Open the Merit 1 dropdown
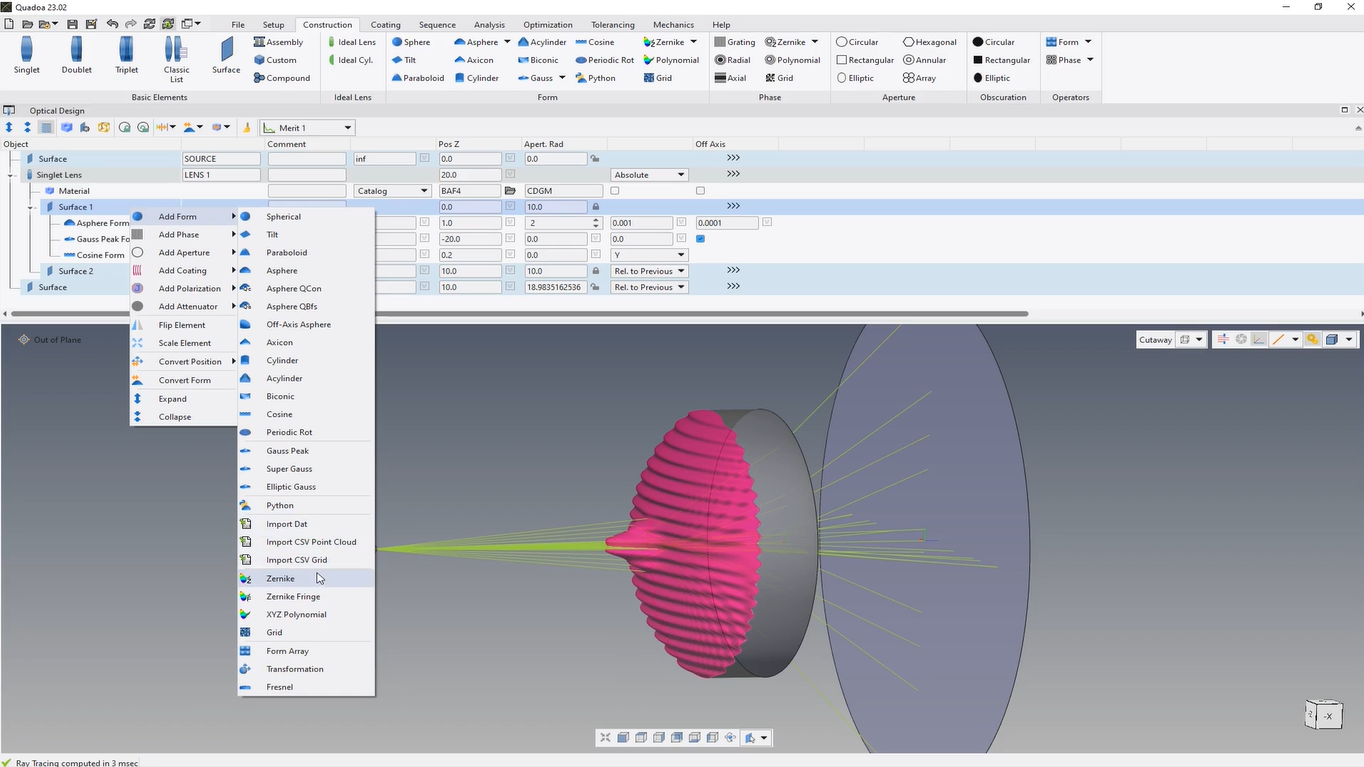1364x767 pixels. [347, 128]
